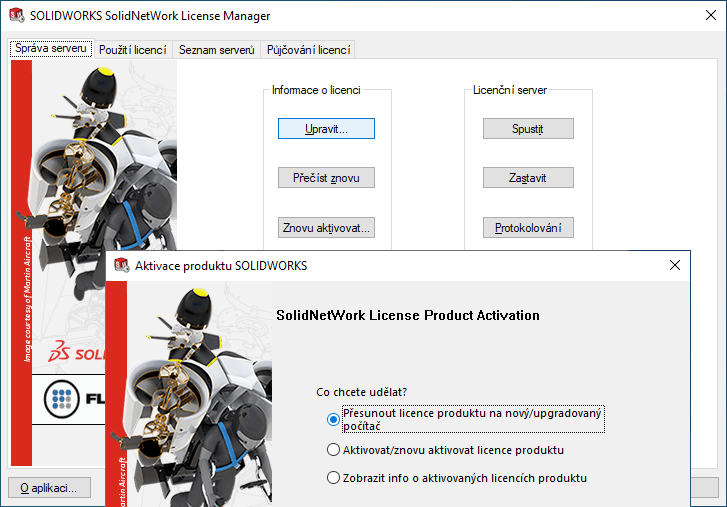Switch to the Použití licencí tab

pyautogui.click(x=133, y=50)
